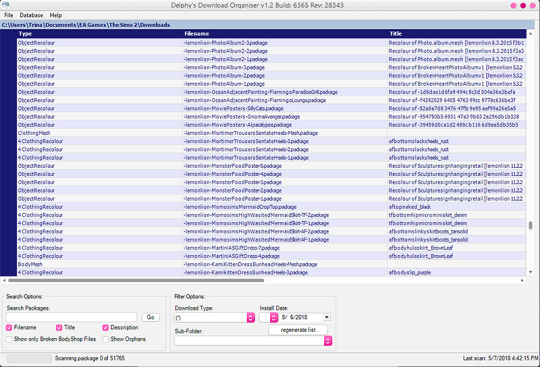Select row MoviePosters-Alpacalypse.package
Screen dimensions: 540x367
click(271, 125)
